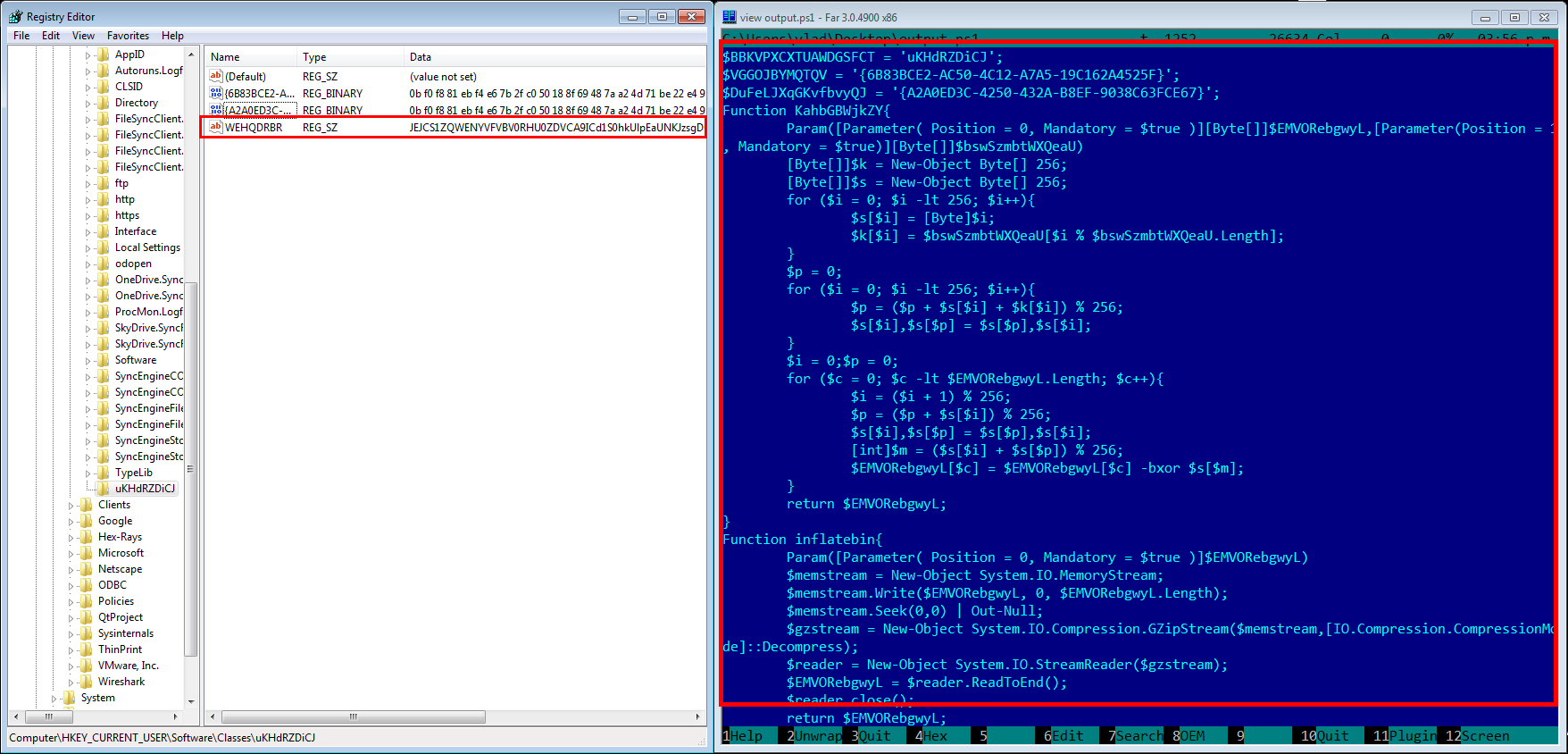Select the TypeLib folder icon
The height and width of the screenshot is (754, 1568).
pyautogui.click(x=104, y=473)
